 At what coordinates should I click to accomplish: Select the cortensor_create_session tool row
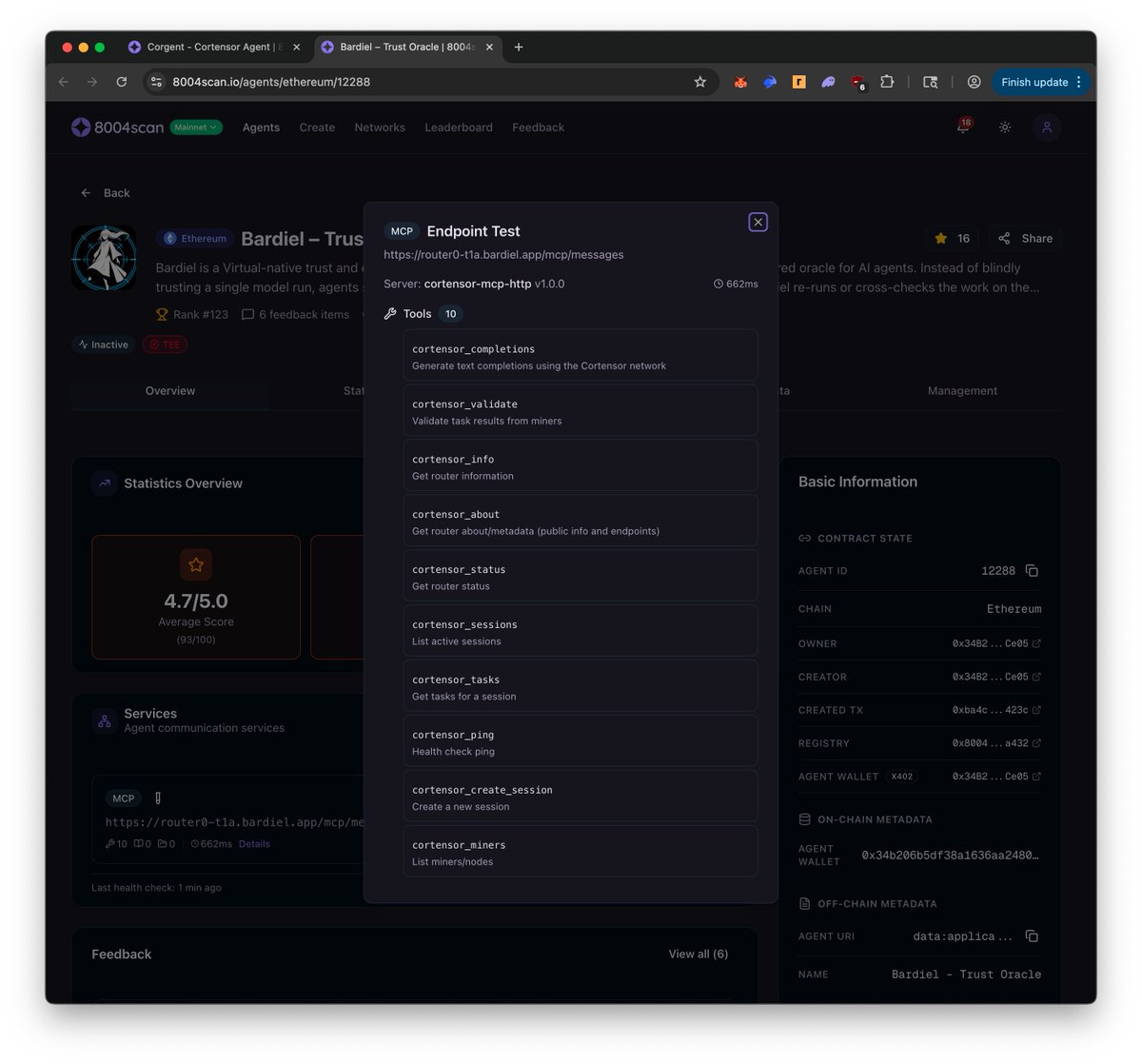581,798
